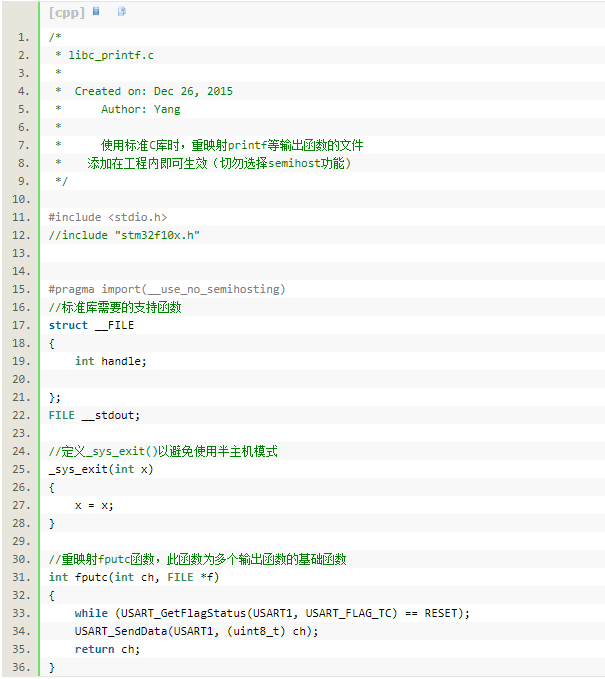
Task: Click the comment line "* libc_printf.c"
Action: 104,55
